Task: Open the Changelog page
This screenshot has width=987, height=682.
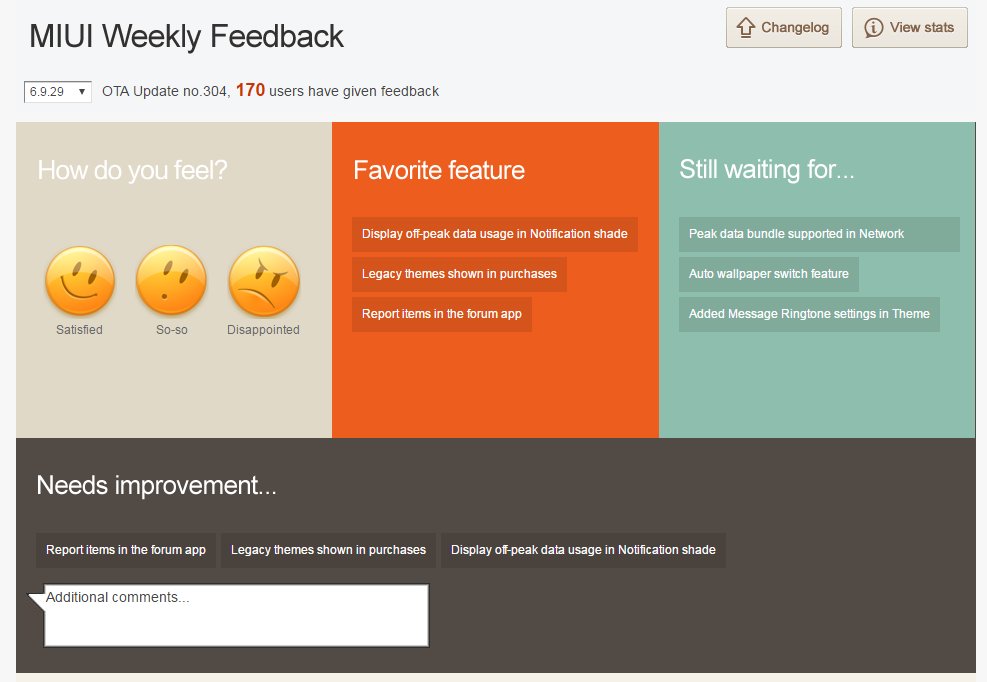Action: pyautogui.click(x=794, y=28)
